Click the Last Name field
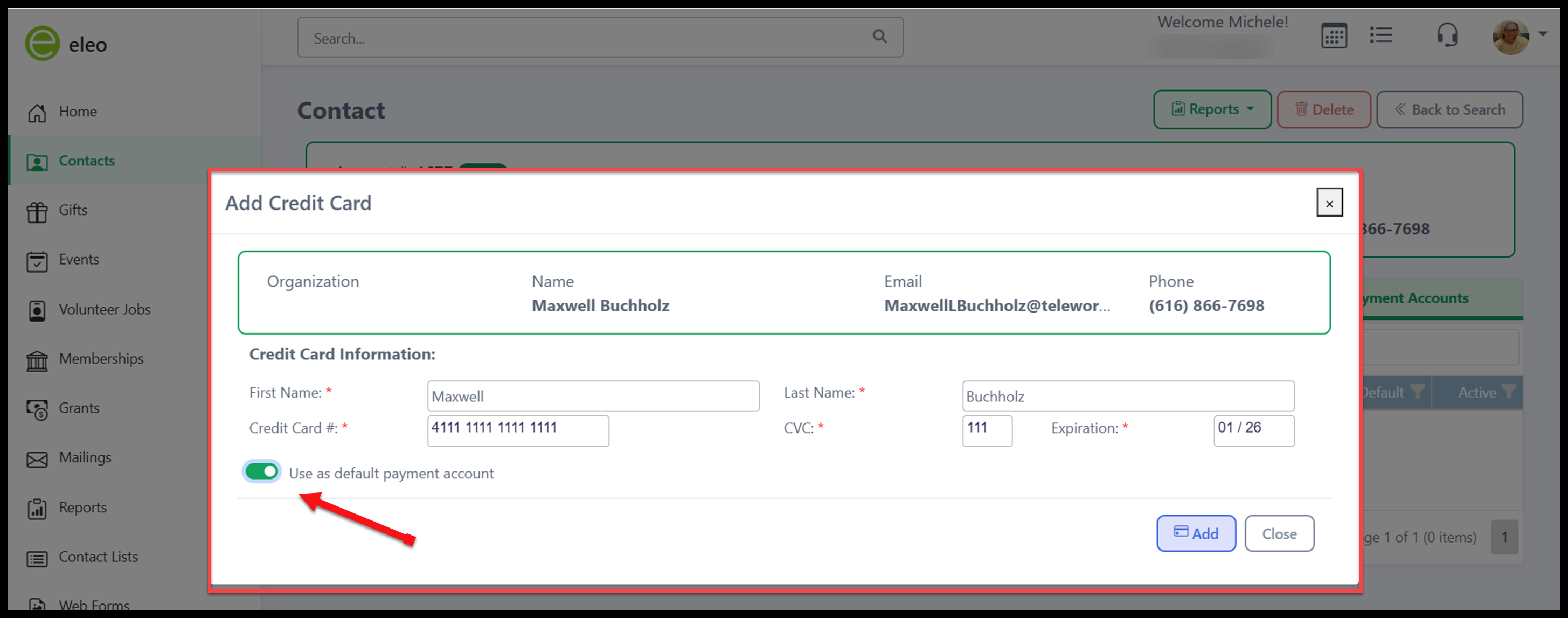This screenshot has width=1568, height=618. tap(1128, 397)
